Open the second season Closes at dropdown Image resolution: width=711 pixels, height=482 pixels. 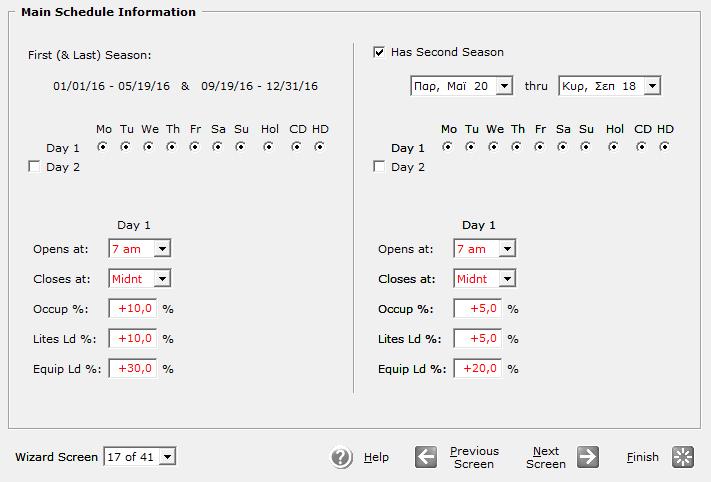485,278
